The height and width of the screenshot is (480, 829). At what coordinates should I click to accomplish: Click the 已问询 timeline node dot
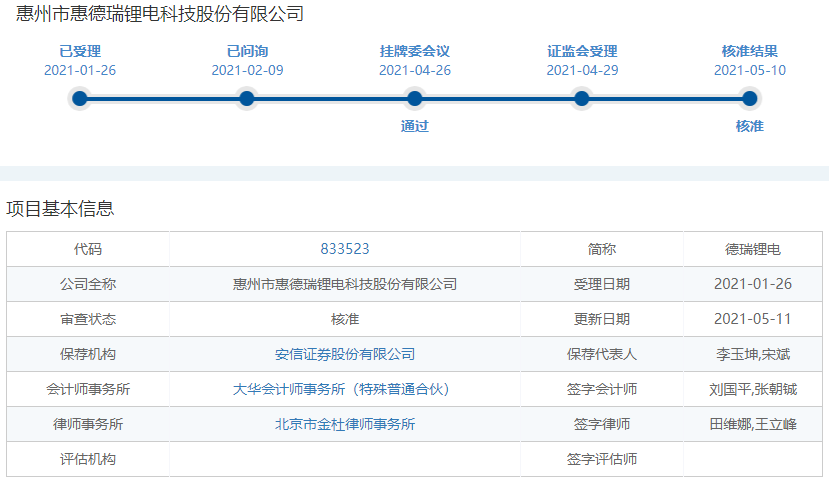(247, 98)
